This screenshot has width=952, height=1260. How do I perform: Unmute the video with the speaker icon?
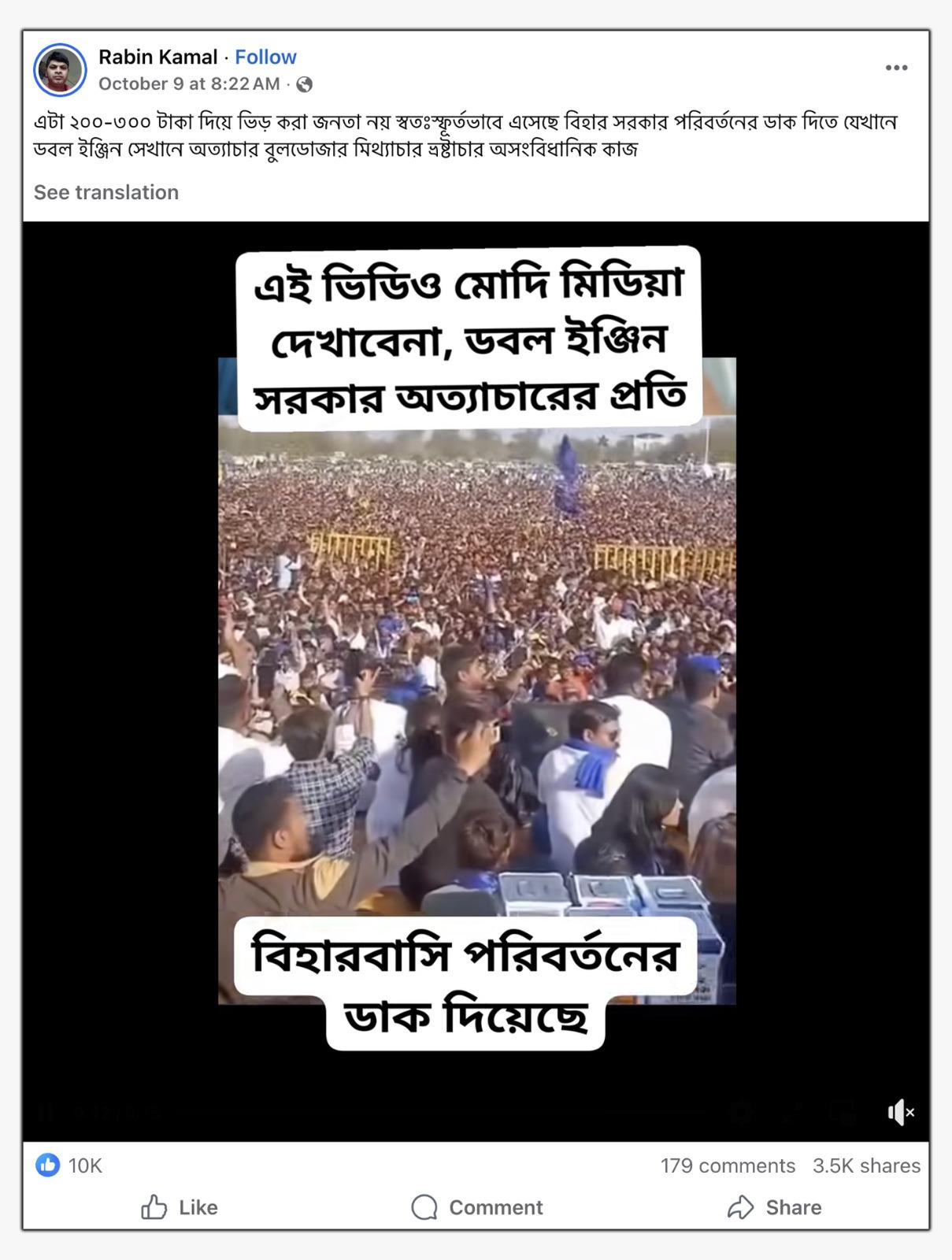900,1112
